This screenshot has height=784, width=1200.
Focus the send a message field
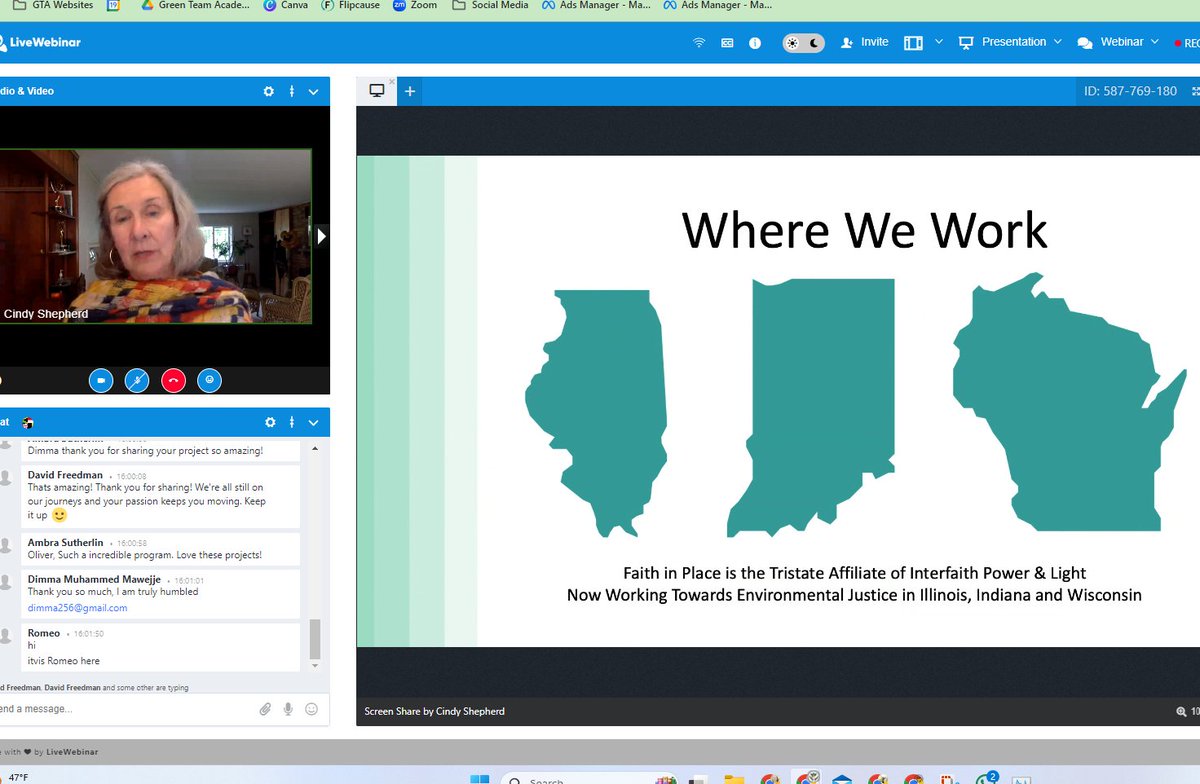[125, 709]
